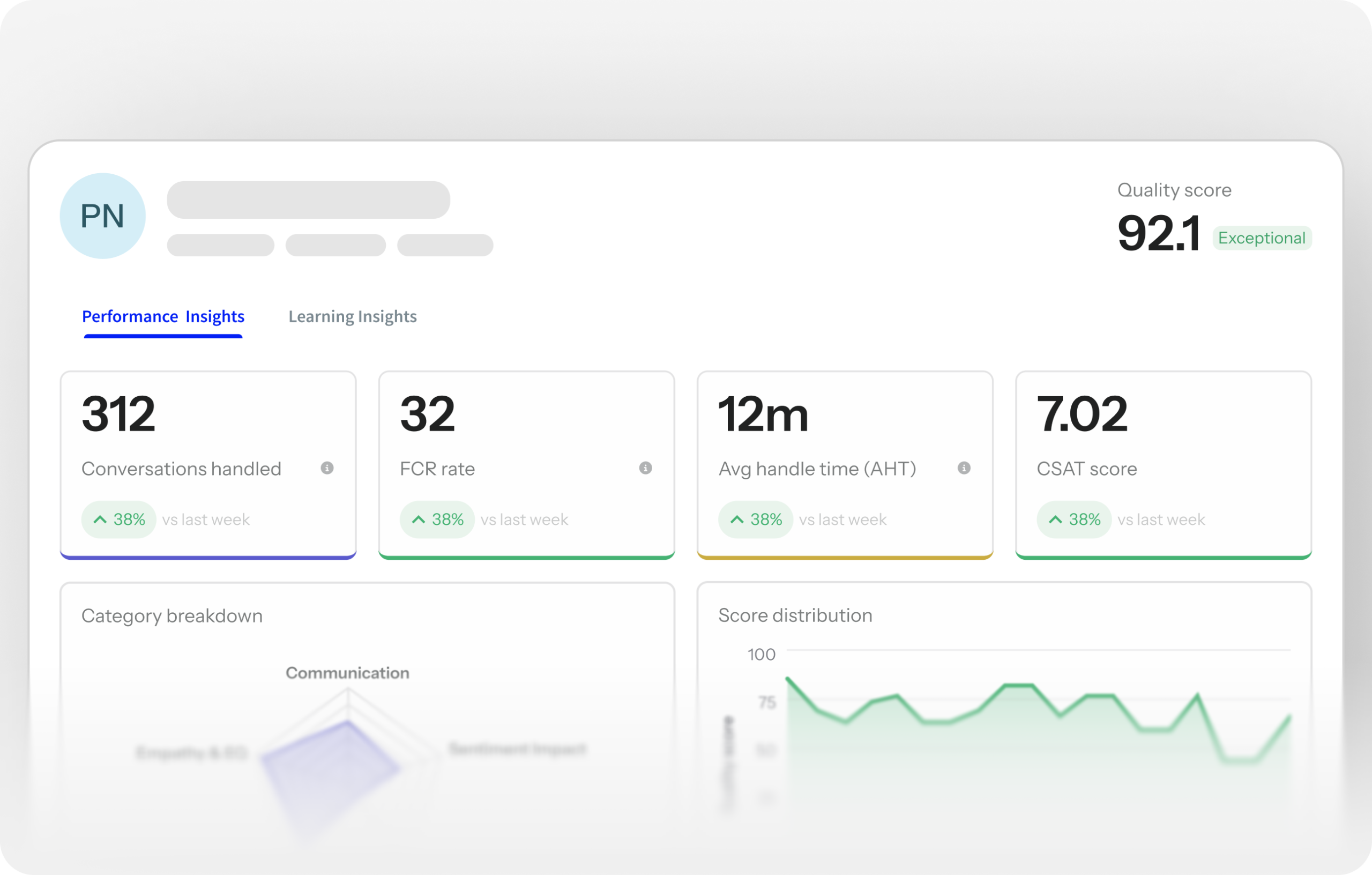Click info icon beside Avg handle time
1372x875 pixels.
(x=964, y=468)
